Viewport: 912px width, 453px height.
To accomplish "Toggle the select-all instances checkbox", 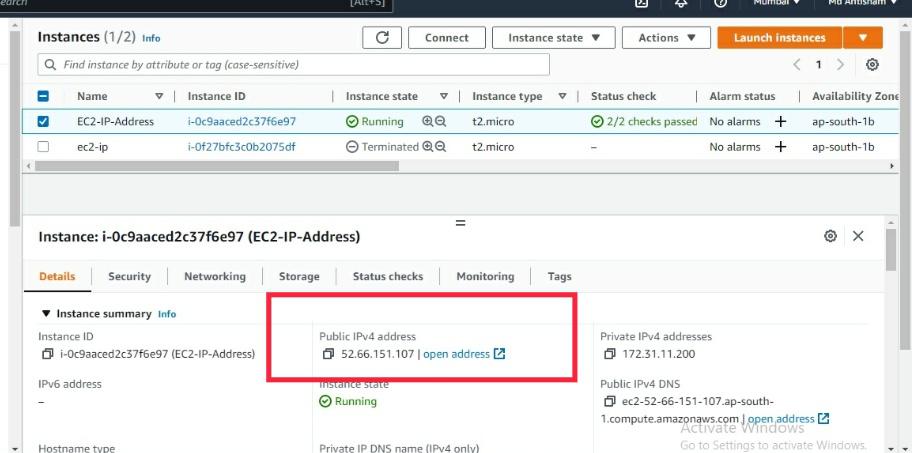I will 43,97.
